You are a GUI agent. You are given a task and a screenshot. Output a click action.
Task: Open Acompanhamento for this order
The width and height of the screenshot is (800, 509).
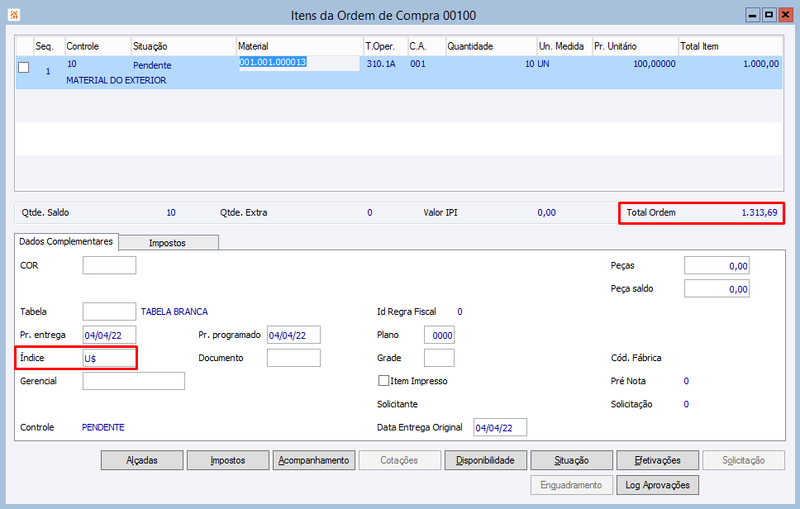pyautogui.click(x=314, y=460)
